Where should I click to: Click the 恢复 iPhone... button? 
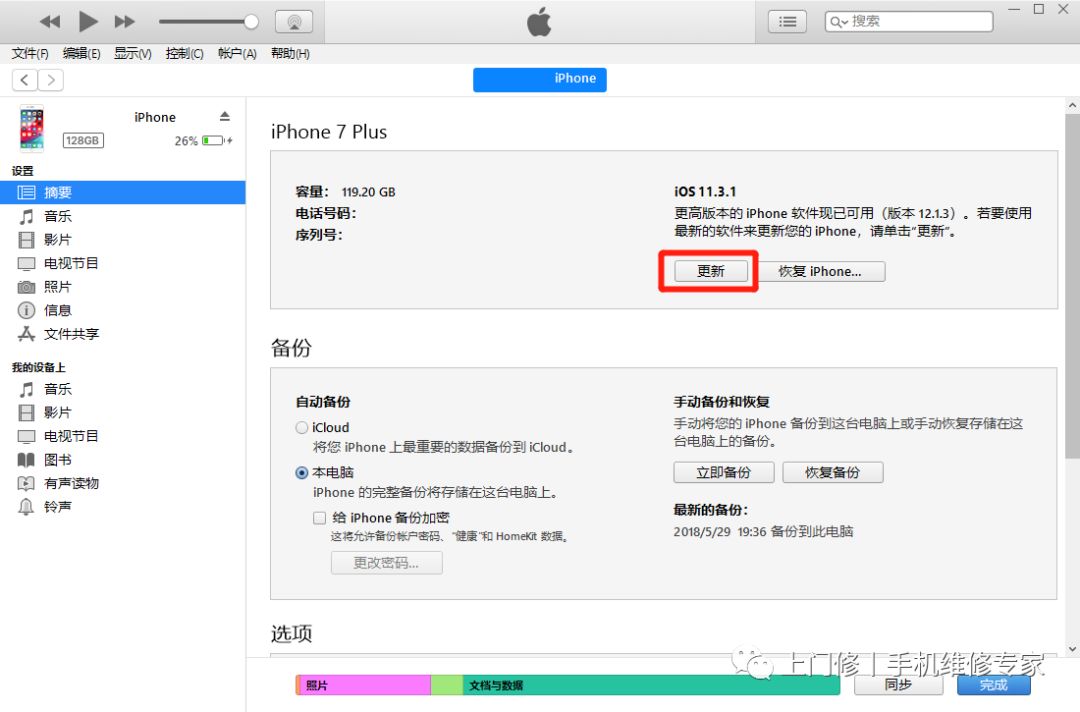coord(820,271)
